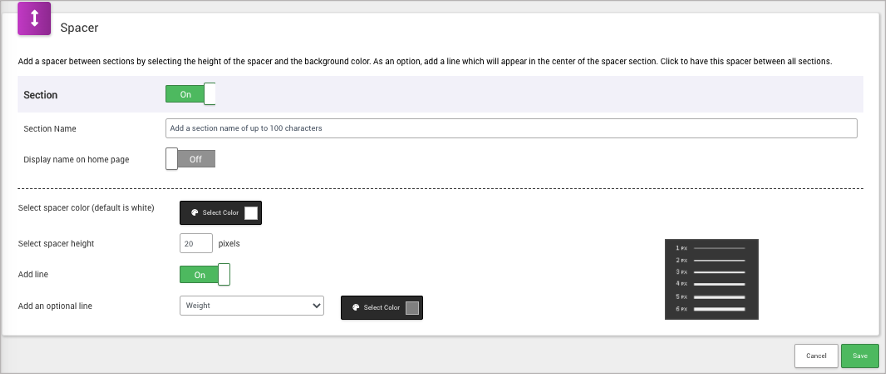Click the 'Section Name' label
The height and width of the screenshot is (374, 886).
click(x=50, y=129)
